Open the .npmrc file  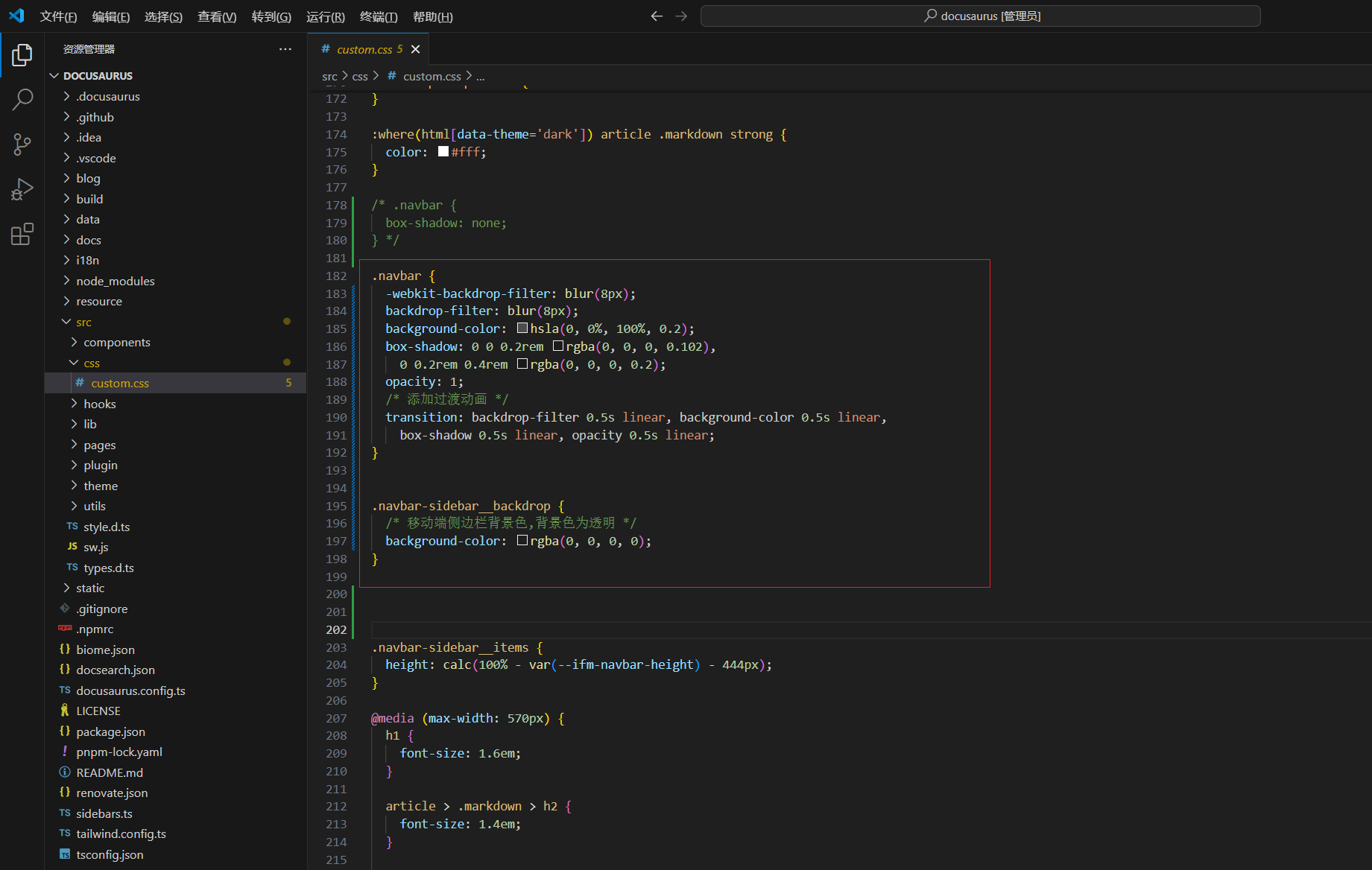95,629
